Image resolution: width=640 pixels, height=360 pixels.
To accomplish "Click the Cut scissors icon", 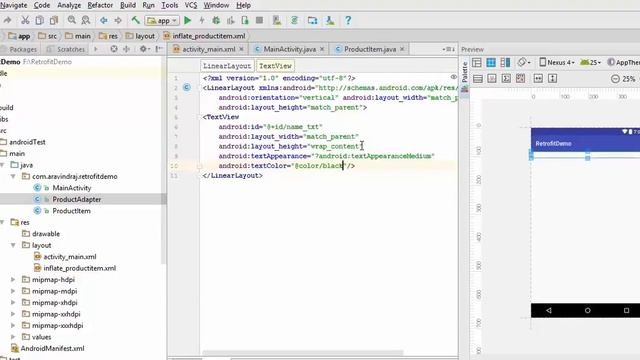I will pyautogui.click(x=25, y=20).
